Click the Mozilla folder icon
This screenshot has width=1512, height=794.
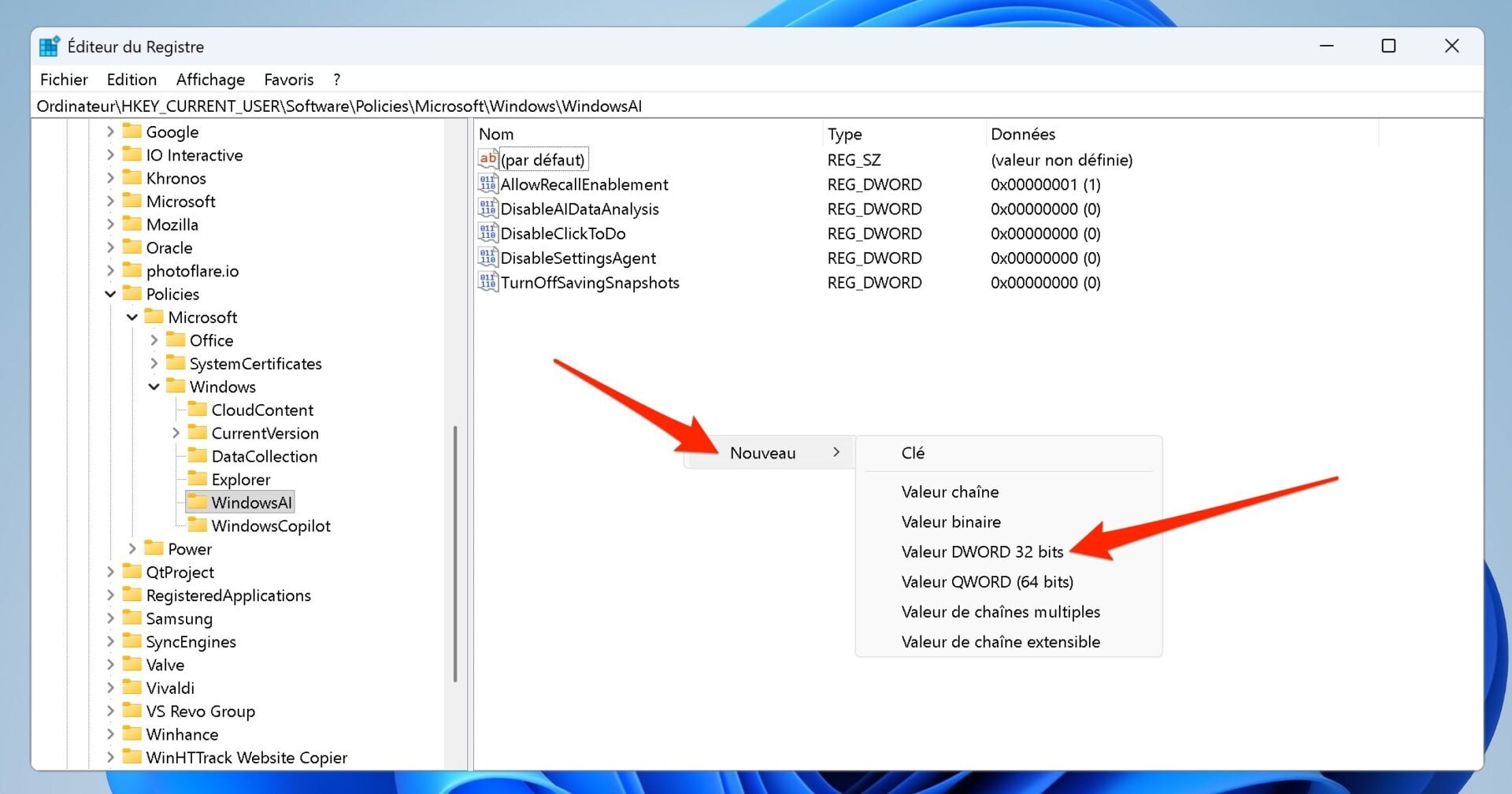pos(132,224)
